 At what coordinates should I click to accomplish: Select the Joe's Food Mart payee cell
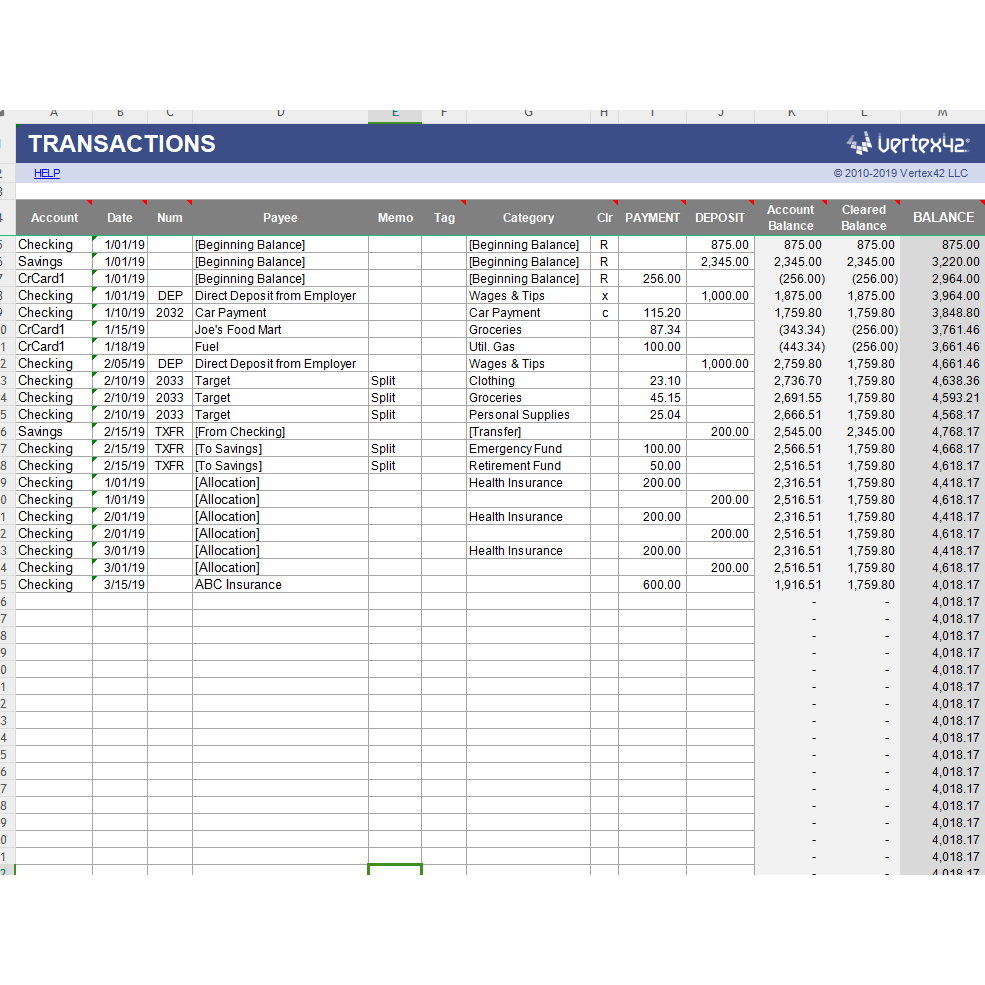click(x=280, y=330)
